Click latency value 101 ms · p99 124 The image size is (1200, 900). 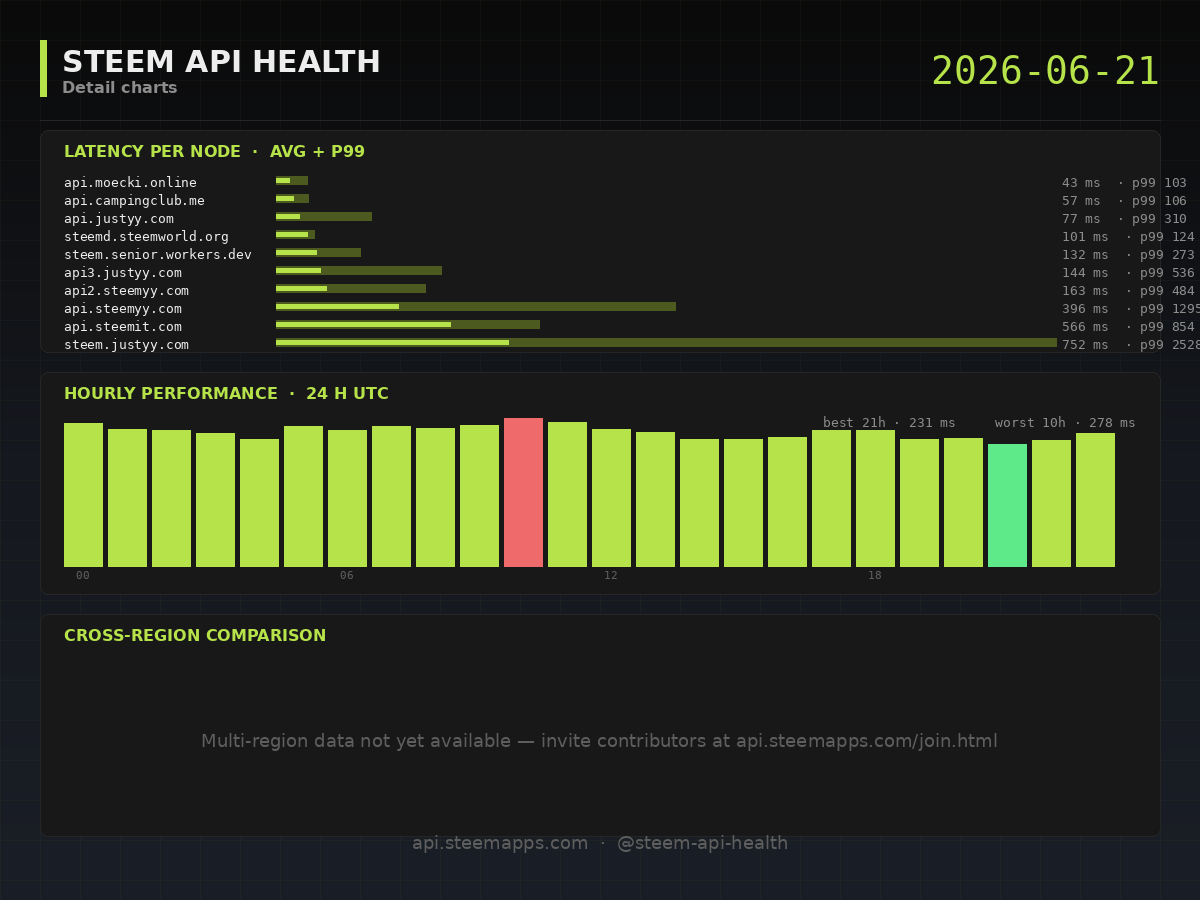tap(1128, 237)
